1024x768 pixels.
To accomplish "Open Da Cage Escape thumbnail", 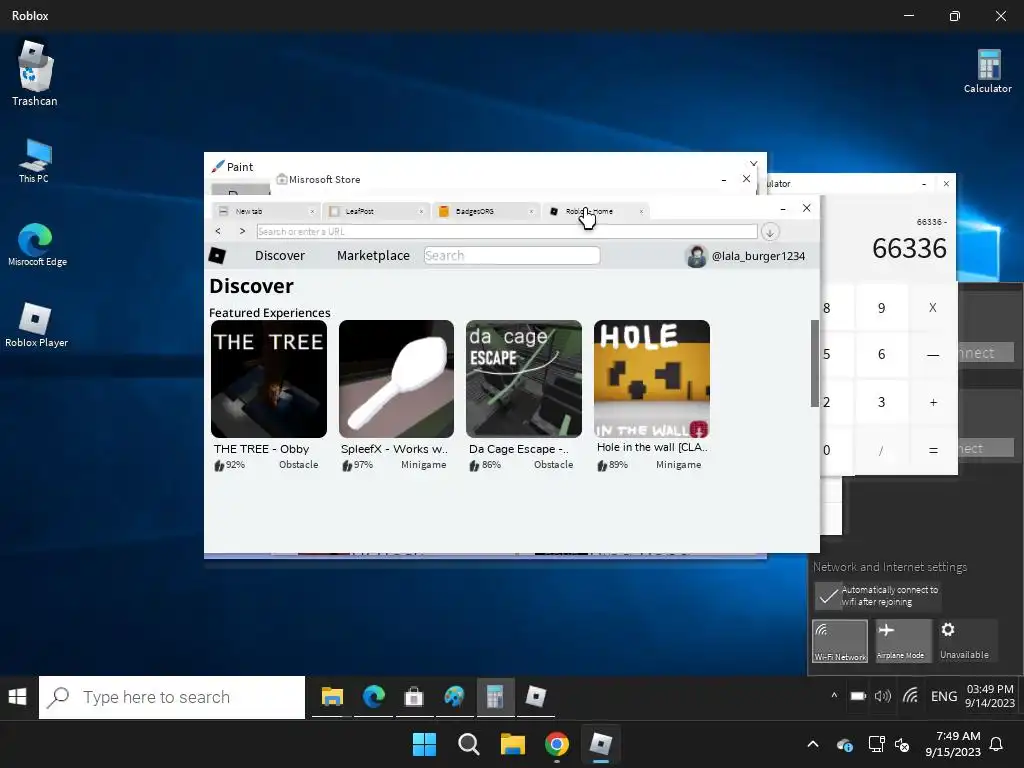I will point(523,379).
